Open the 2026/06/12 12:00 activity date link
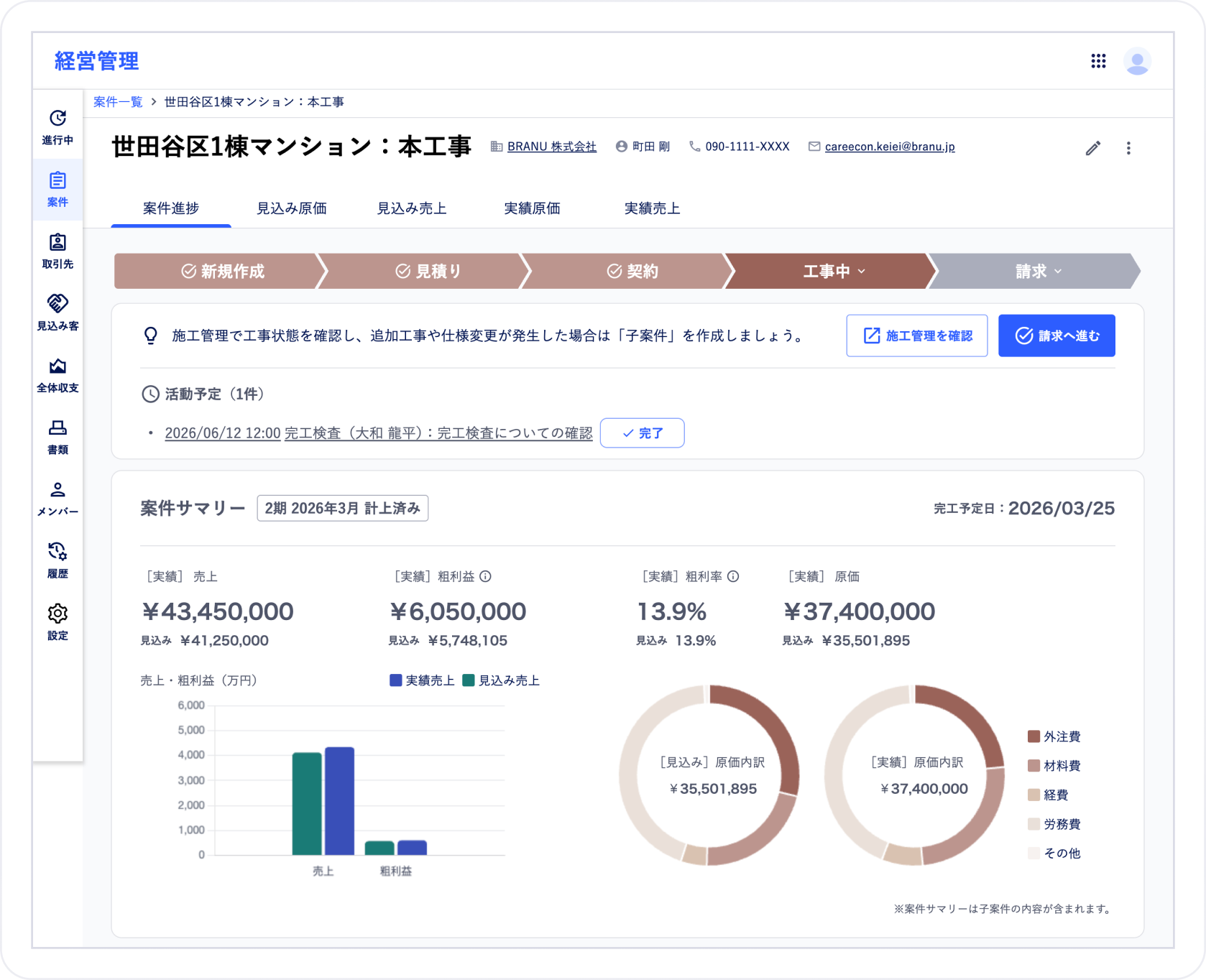 pos(223,433)
